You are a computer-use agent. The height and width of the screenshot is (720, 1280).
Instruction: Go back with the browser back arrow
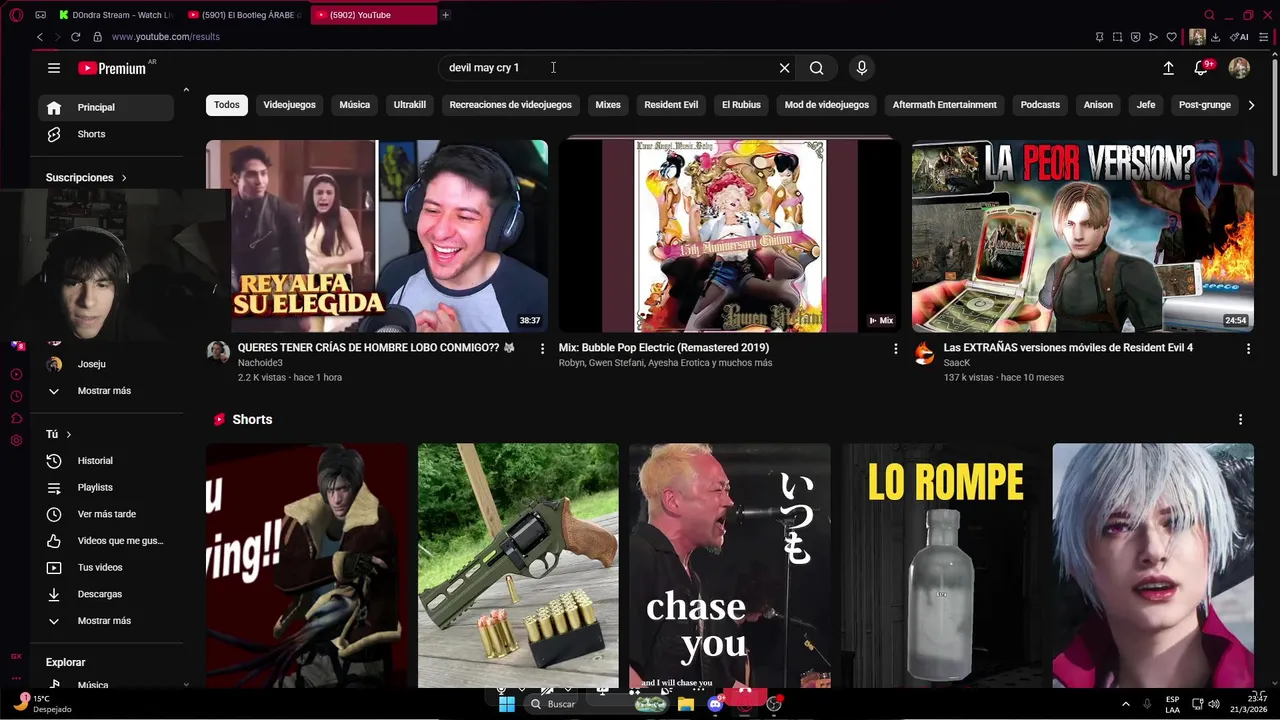pos(40,37)
